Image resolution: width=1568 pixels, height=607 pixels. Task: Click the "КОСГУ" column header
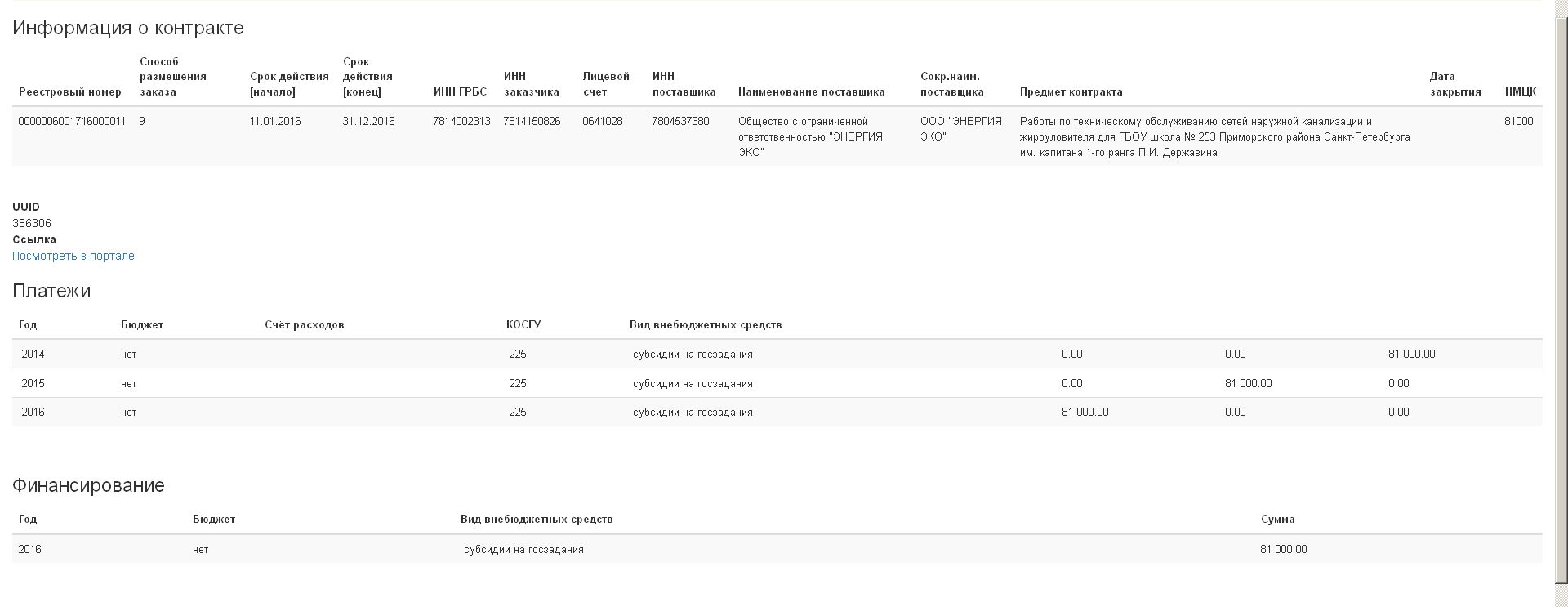(x=523, y=324)
